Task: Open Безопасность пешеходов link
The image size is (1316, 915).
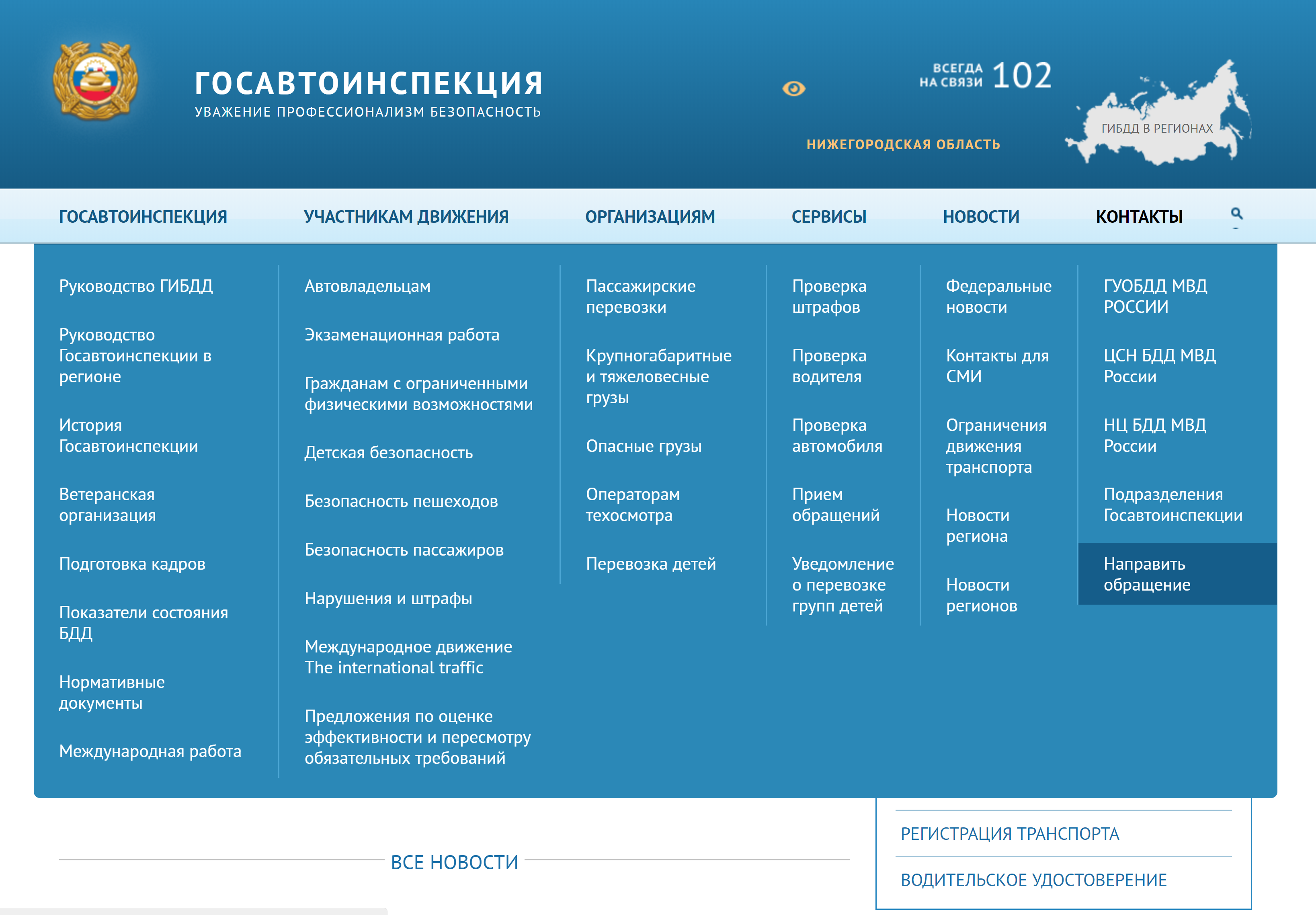Action: tap(401, 501)
